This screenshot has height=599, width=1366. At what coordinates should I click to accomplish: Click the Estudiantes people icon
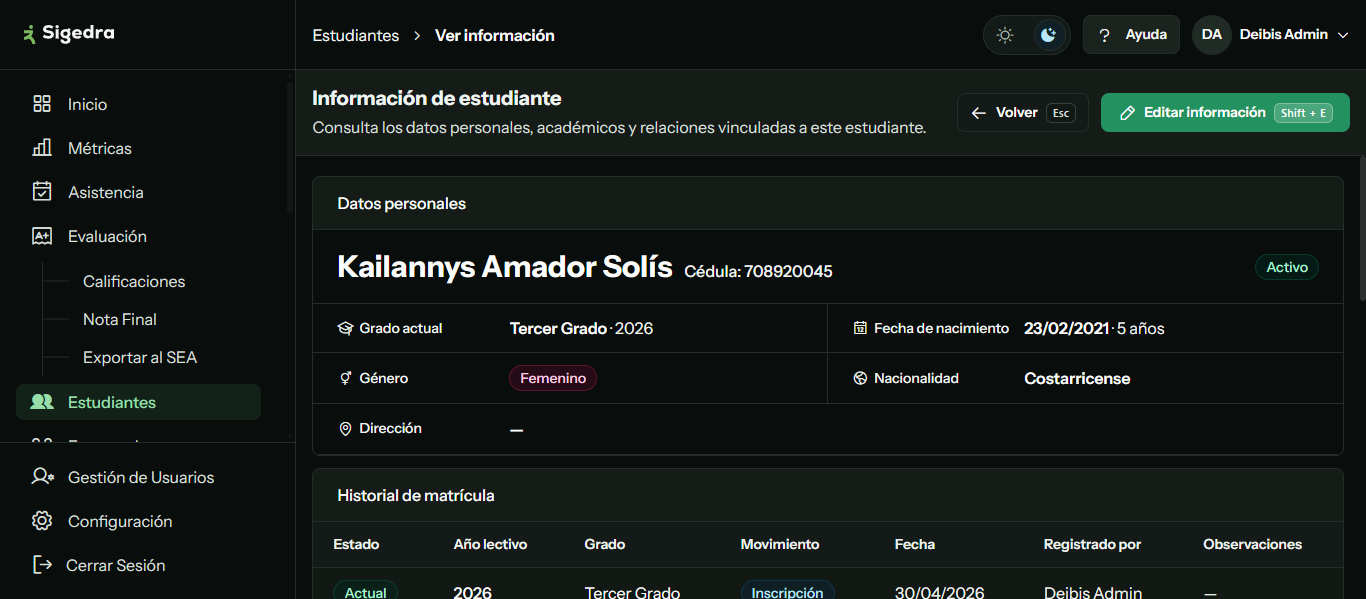[x=42, y=402]
